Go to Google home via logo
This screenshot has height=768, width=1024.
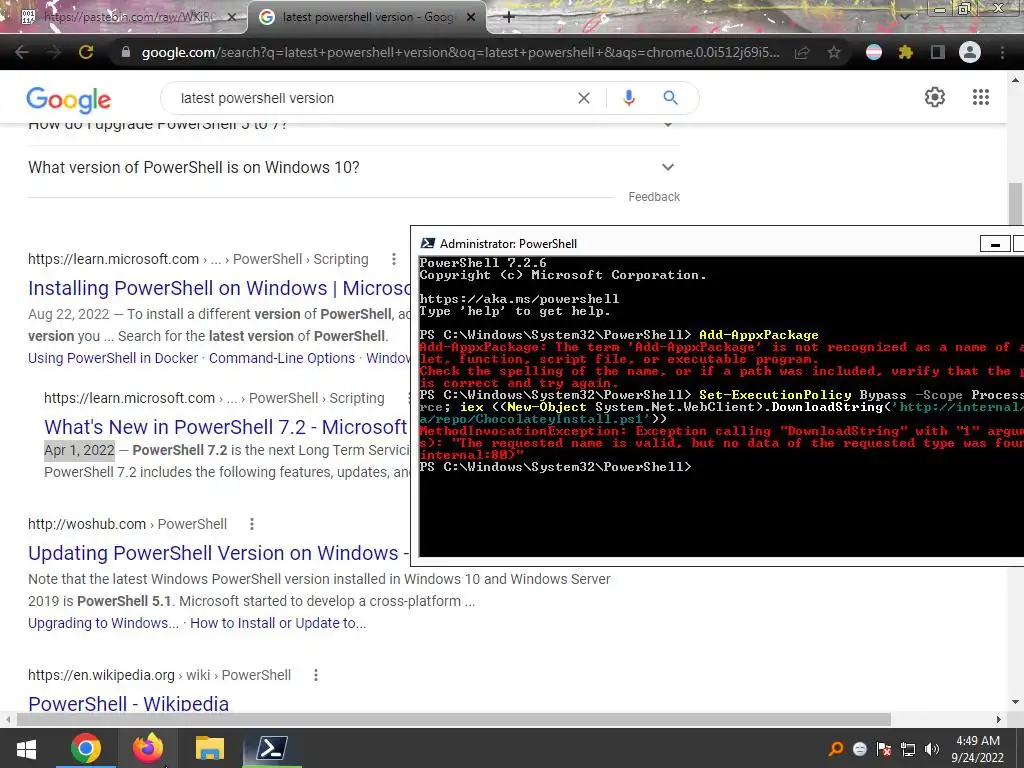click(69, 99)
